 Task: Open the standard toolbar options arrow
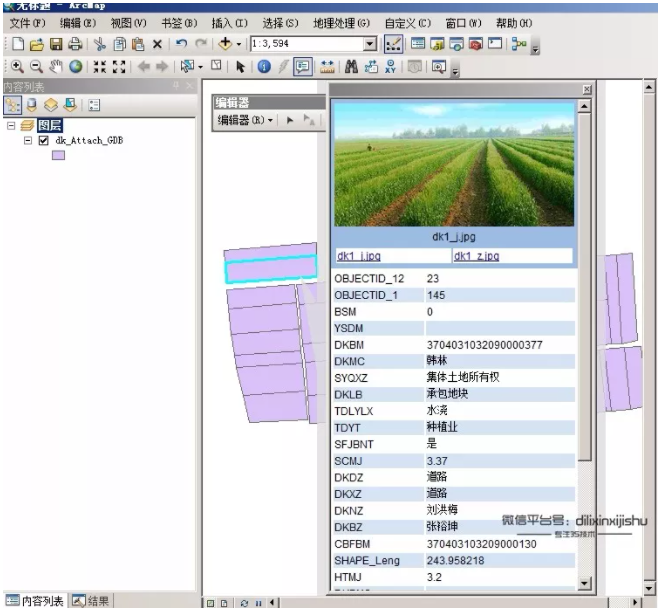535,50
